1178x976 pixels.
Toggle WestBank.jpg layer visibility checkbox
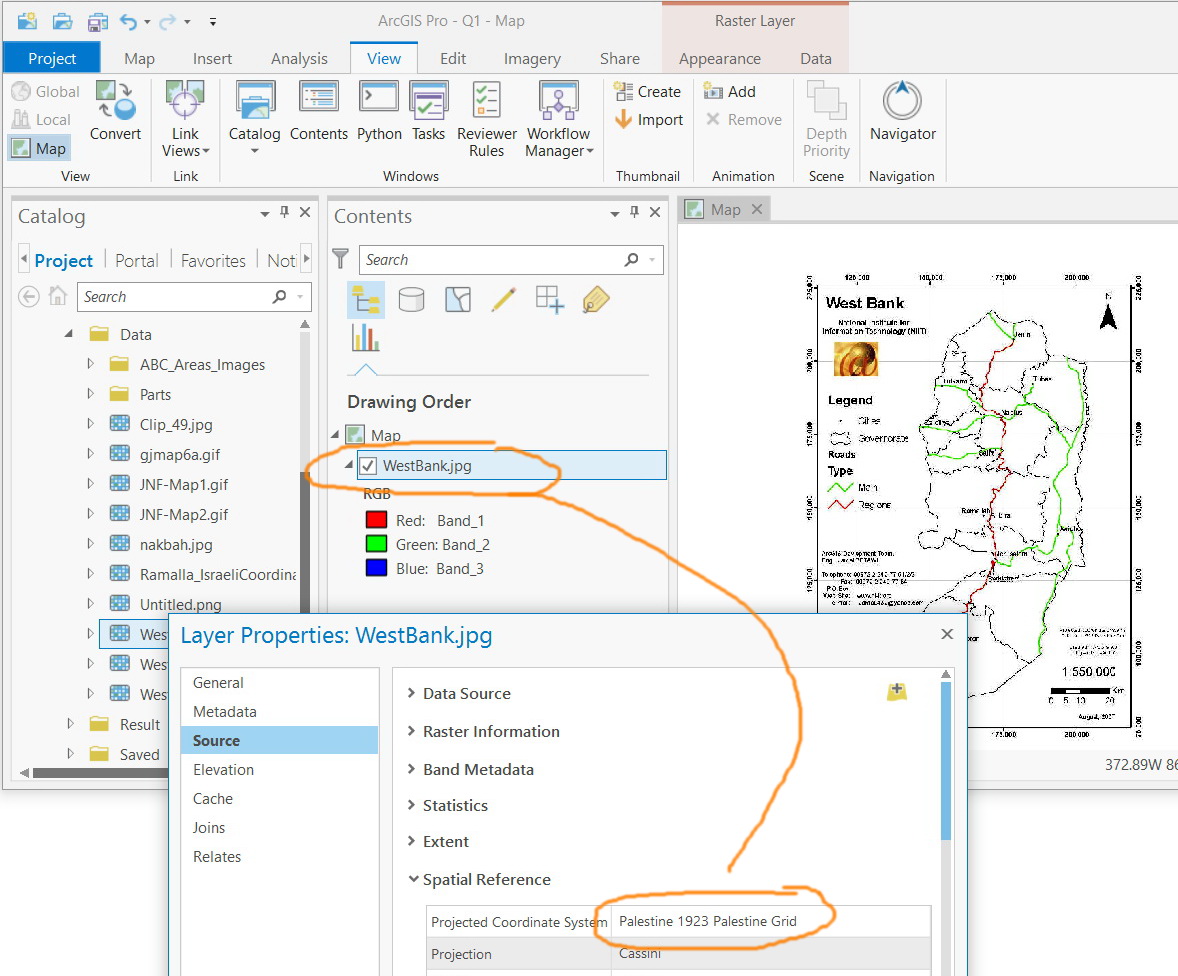368,466
